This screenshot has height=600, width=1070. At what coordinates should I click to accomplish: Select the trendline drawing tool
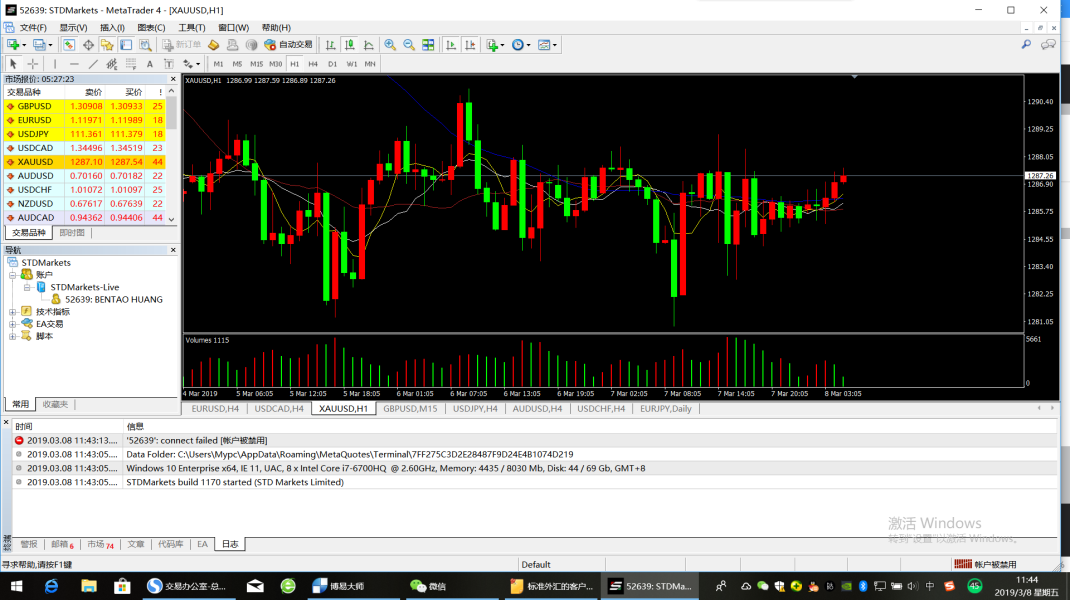93,64
